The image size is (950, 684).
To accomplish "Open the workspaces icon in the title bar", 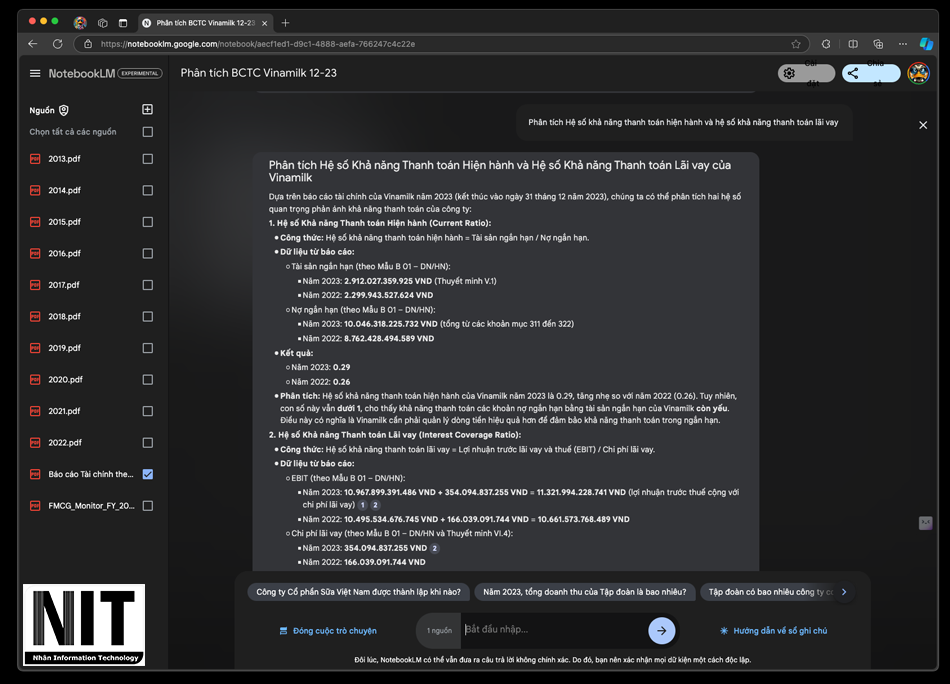I will coord(102,23).
